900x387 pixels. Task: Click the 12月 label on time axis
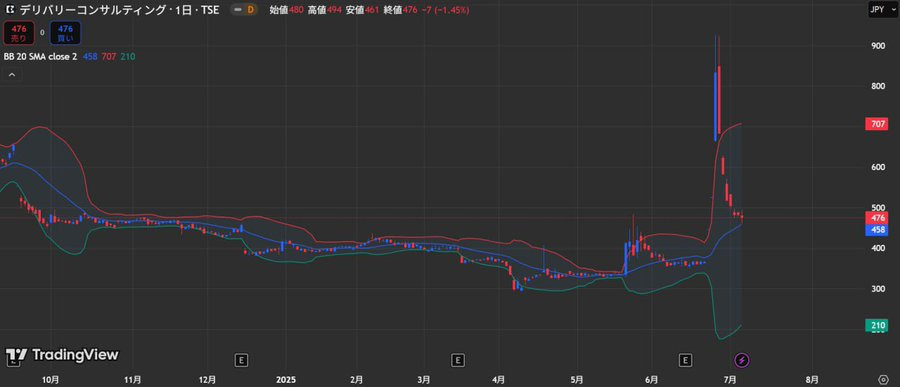coord(208,380)
